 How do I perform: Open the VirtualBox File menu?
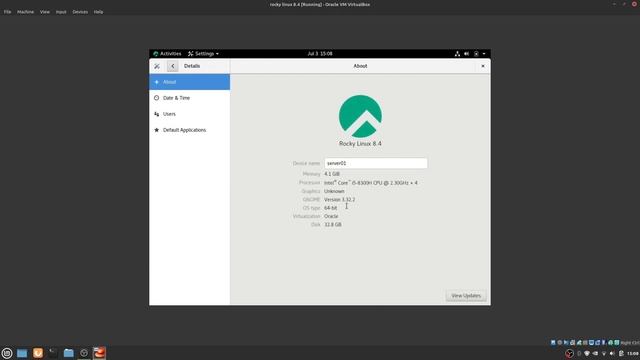(7, 12)
